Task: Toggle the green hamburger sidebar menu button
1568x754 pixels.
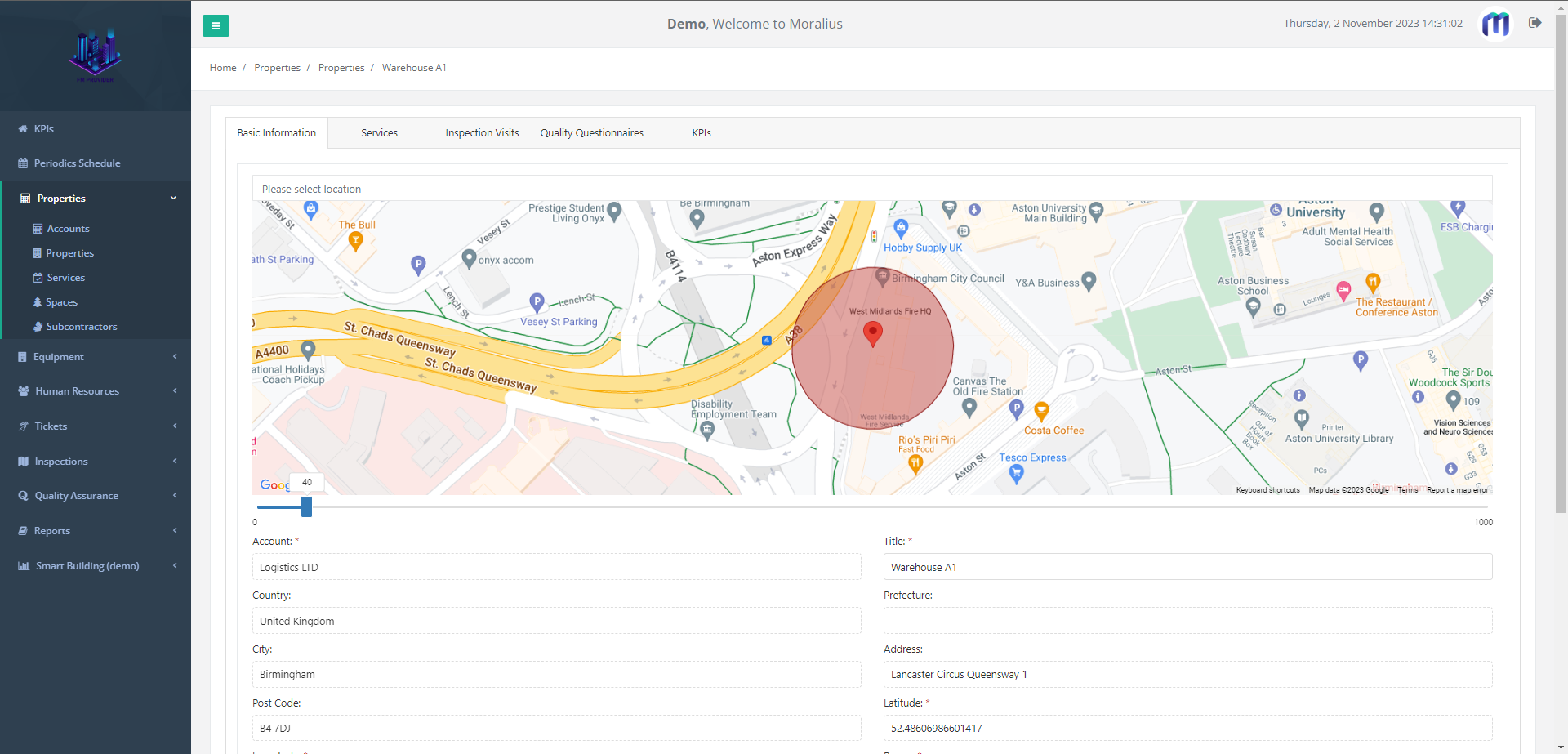Action: (216, 25)
